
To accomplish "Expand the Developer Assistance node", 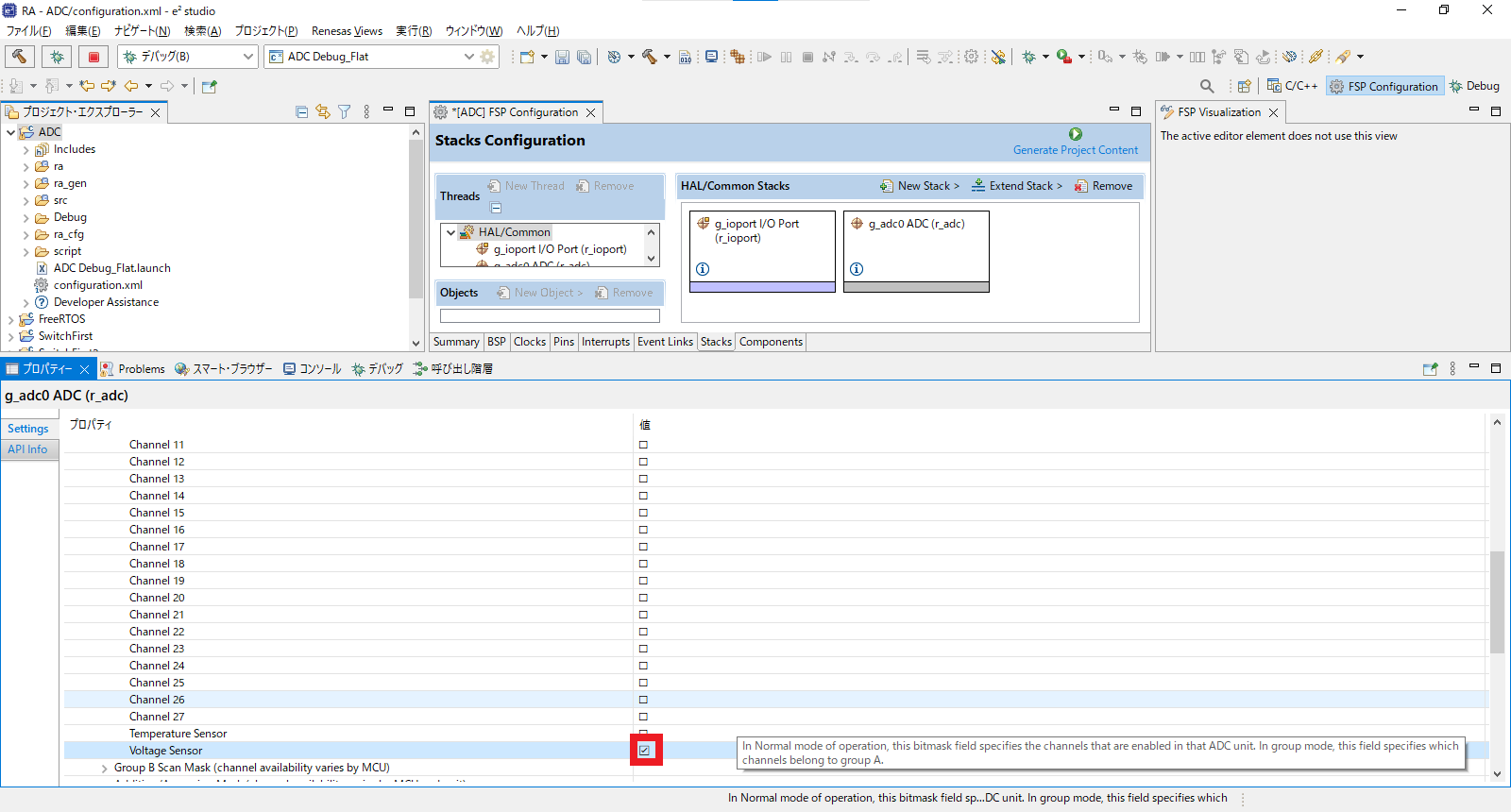I will (25, 302).
